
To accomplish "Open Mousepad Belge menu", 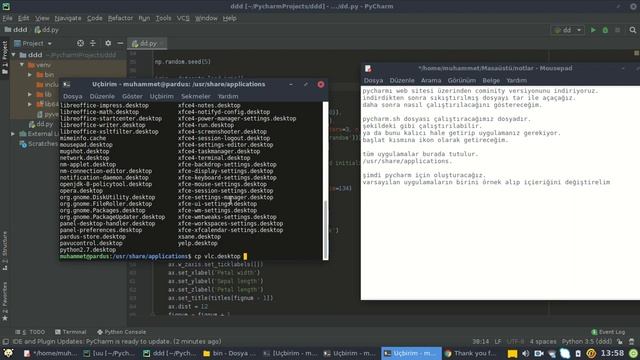I will pyautogui.click(x=491, y=80).
